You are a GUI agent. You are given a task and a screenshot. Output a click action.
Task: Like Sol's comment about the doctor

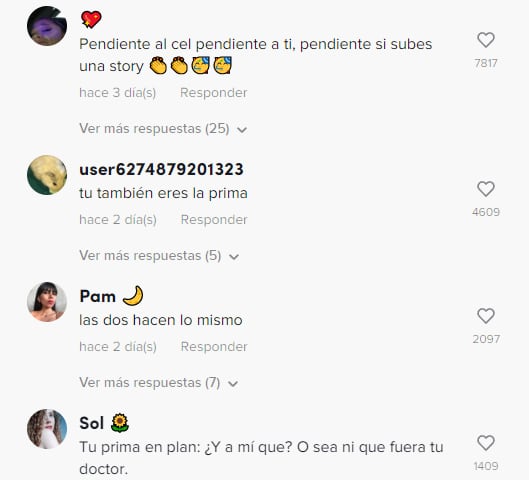(x=486, y=443)
